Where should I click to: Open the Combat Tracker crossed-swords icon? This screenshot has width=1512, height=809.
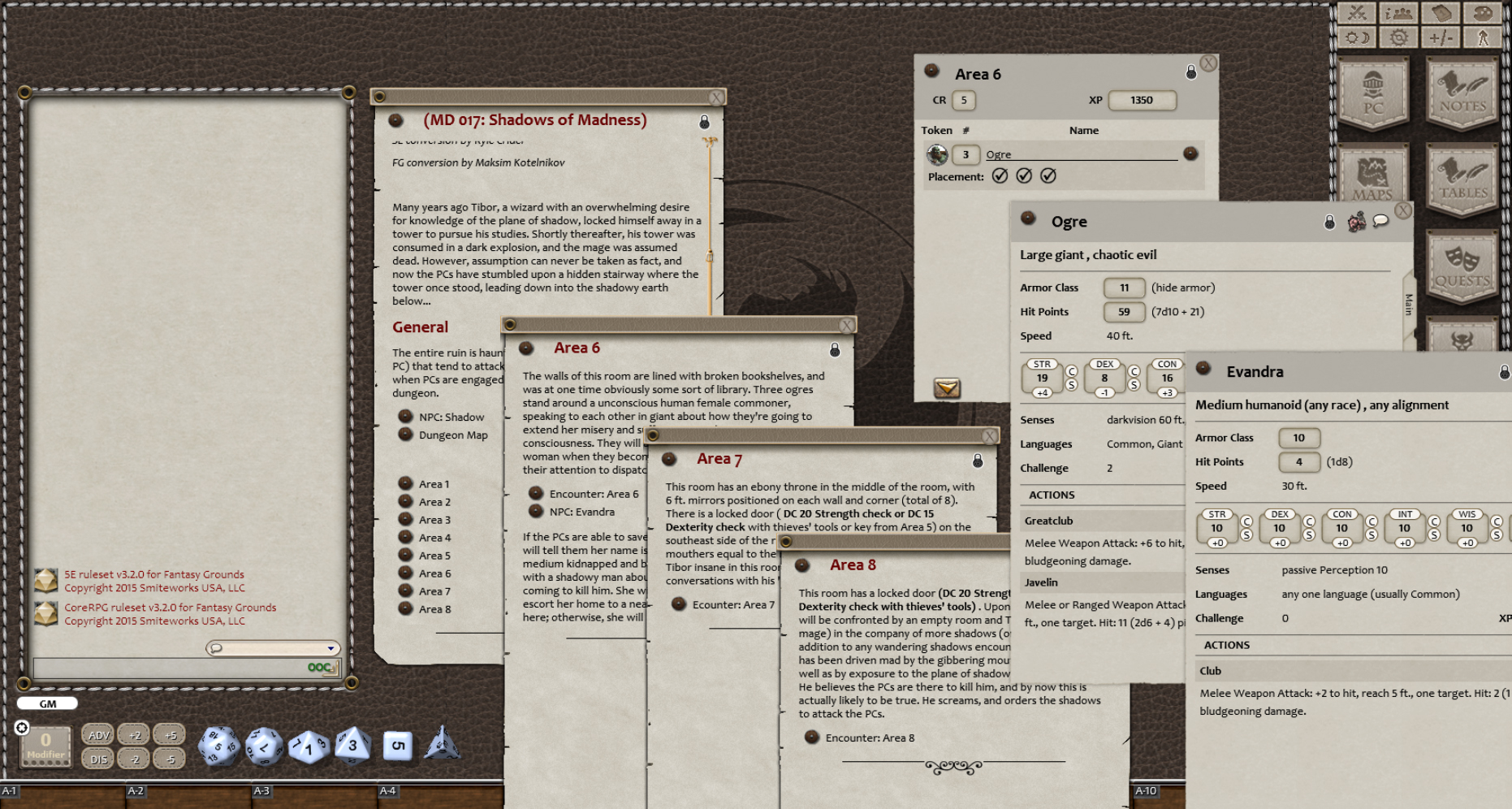pos(1356,13)
